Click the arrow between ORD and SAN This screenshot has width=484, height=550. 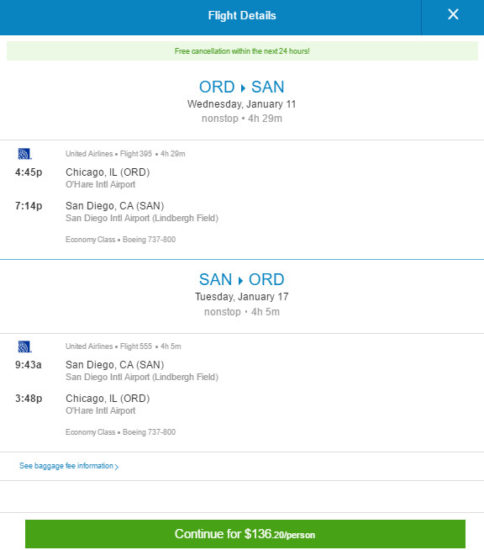[x=243, y=88]
